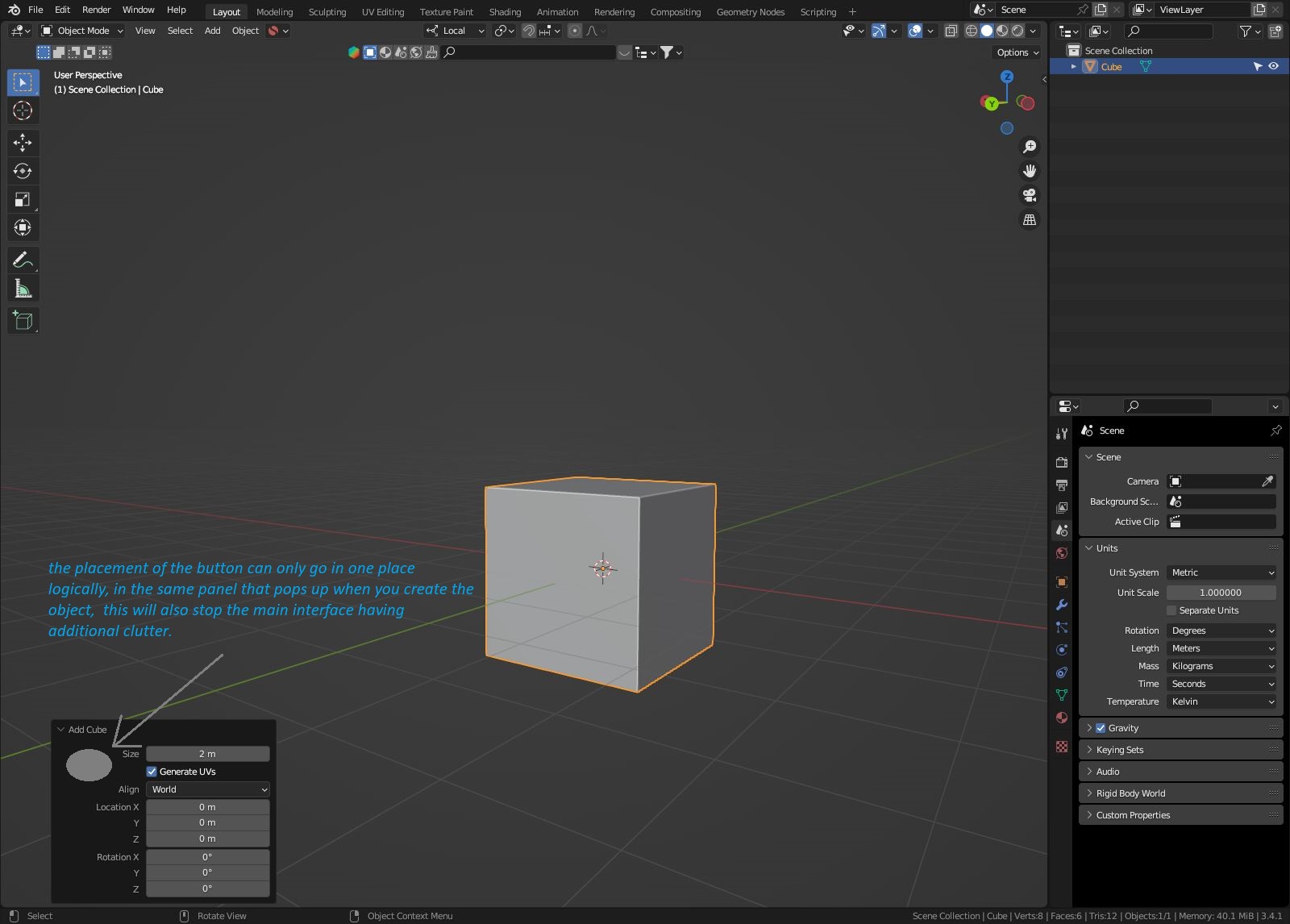The image size is (1290, 924).
Task: Select the Cursor tool in the toolbar
Action: point(23,110)
